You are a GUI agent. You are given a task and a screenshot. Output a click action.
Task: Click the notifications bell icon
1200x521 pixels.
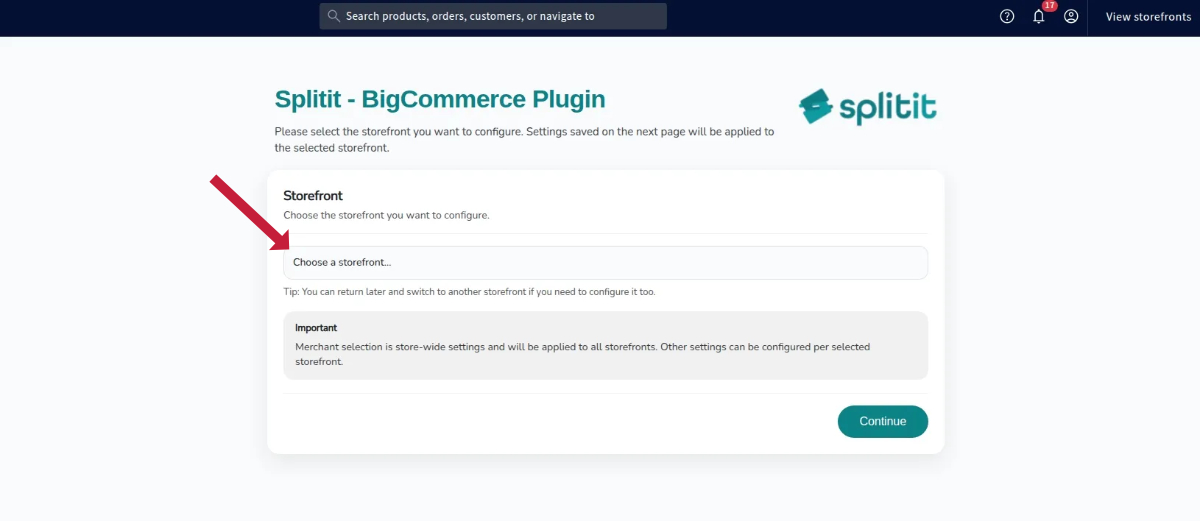[1039, 17]
